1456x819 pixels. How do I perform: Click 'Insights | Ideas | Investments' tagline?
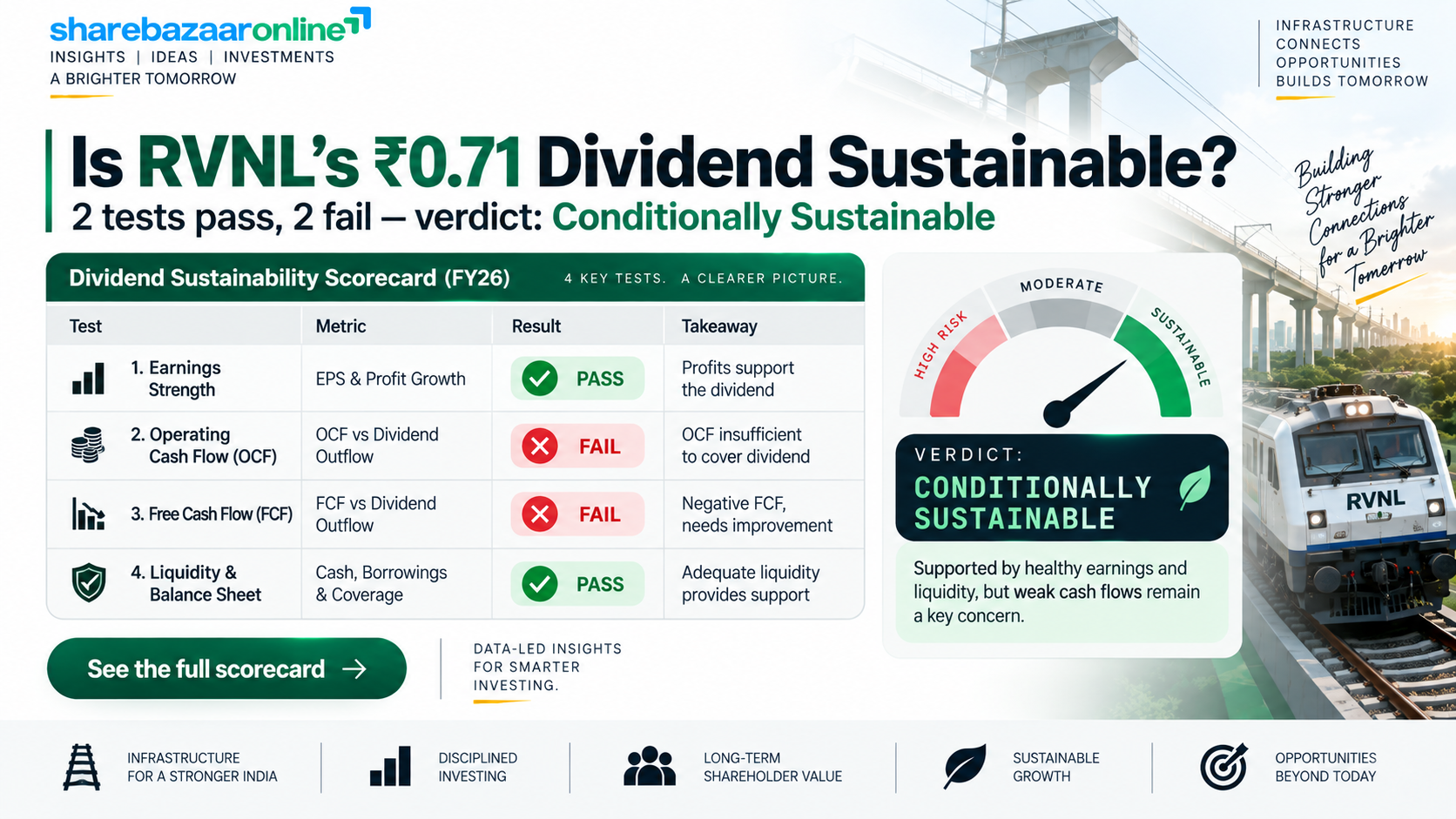192,57
